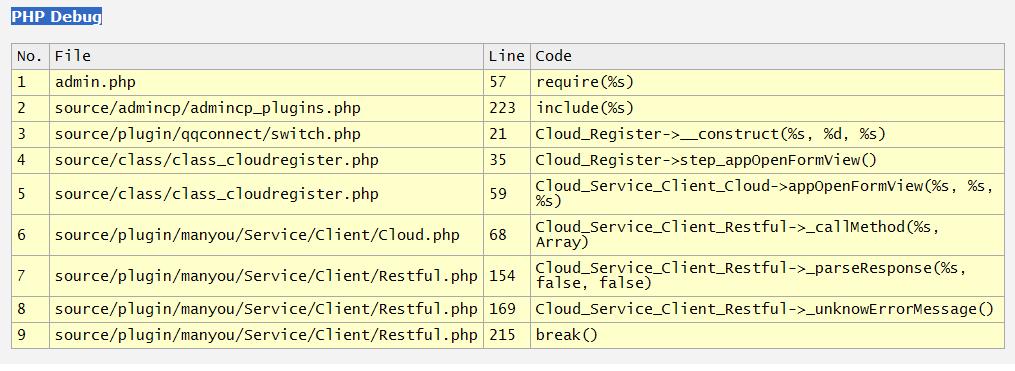Image resolution: width=1015 pixels, height=371 pixels.
Task: Click line number 215
Action: pyautogui.click(x=507, y=335)
